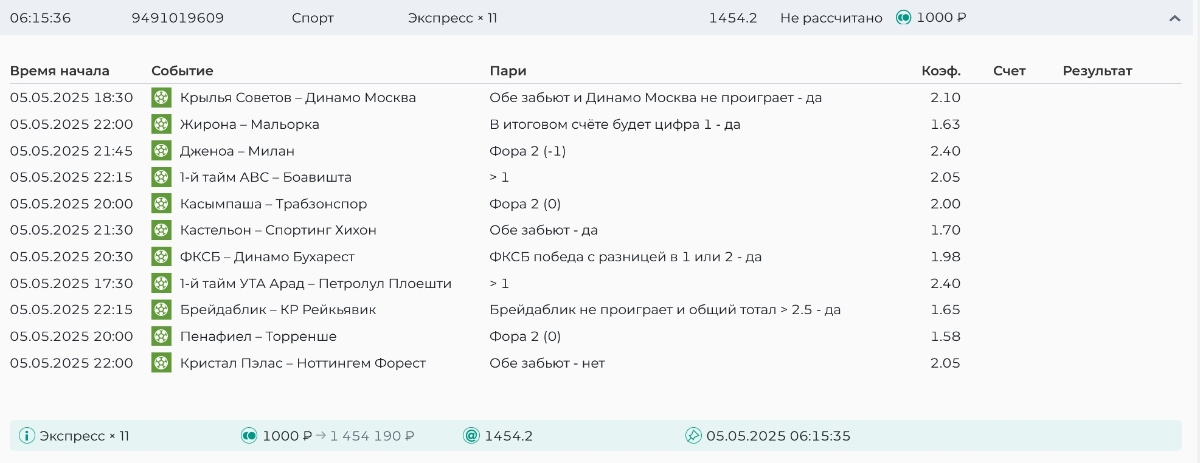Viewport: 1200px width, 463px height.
Task: Select the football icon for ФКСБ – Динамо Бухарест
Action: click(161, 257)
